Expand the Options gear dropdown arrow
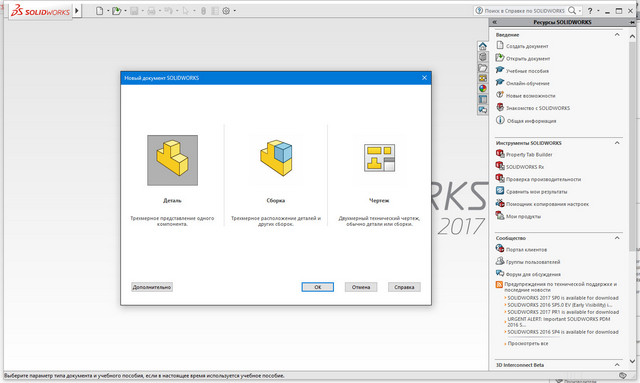The width and height of the screenshot is (640, 383). click(x=235, y=11)
